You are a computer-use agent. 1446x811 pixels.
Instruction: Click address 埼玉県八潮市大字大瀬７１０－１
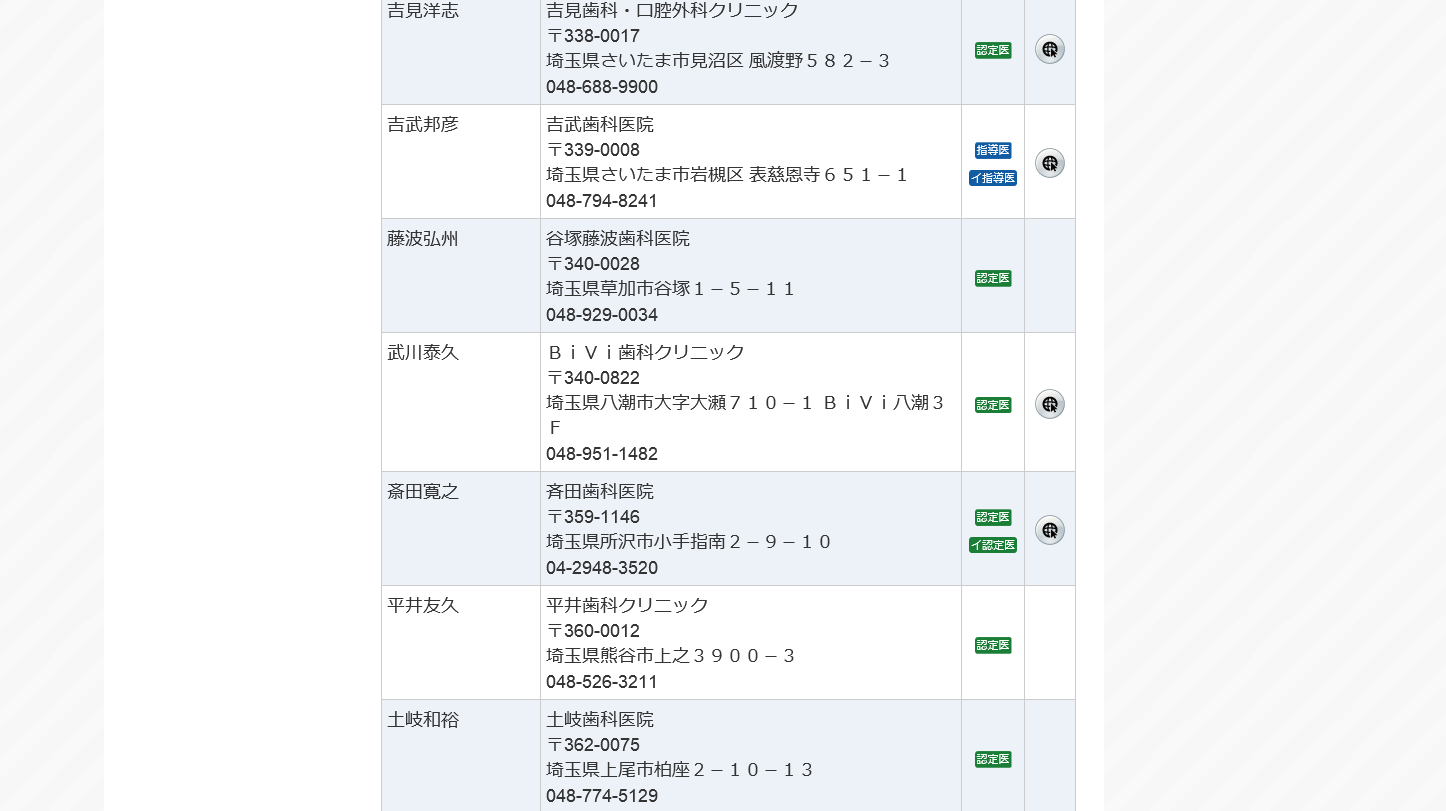pyautogui.click(x=680, y=403)
